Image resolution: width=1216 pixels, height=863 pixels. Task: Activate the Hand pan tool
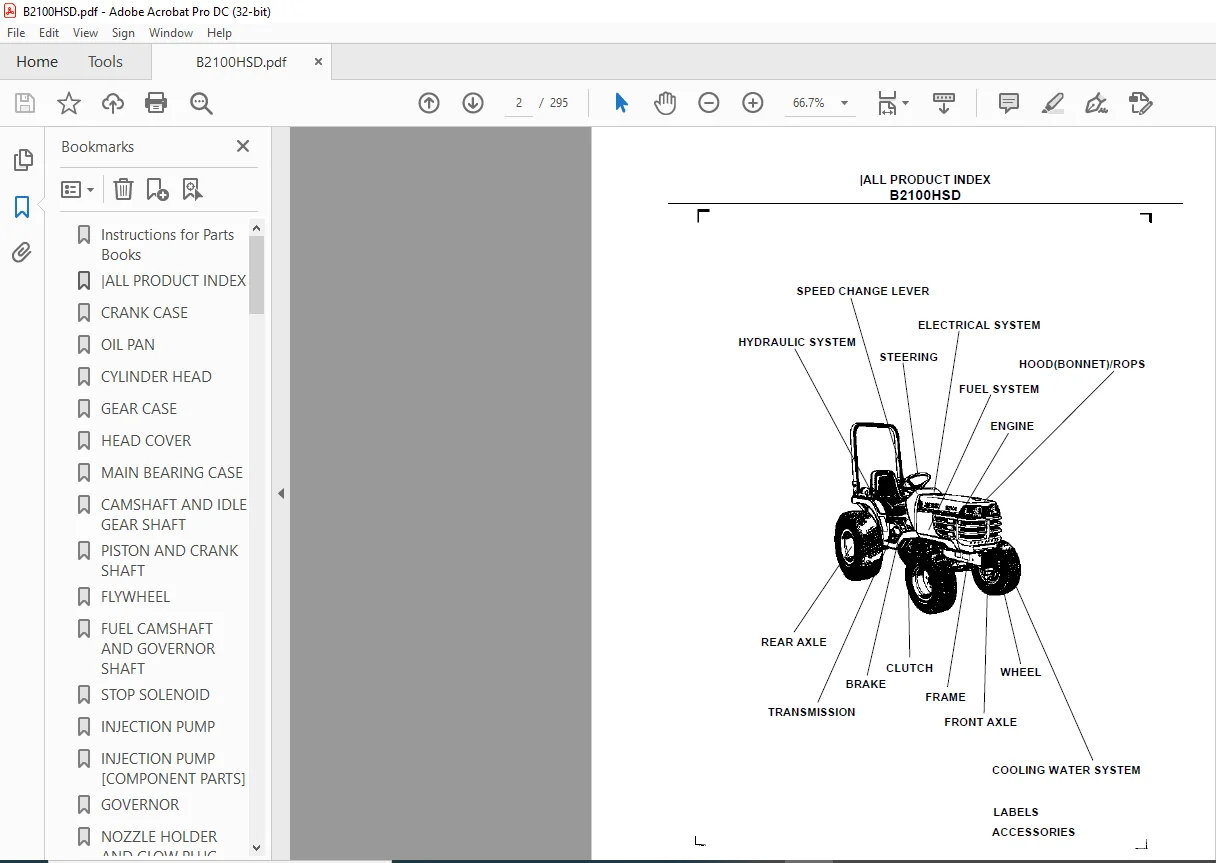tap(665, 103)
